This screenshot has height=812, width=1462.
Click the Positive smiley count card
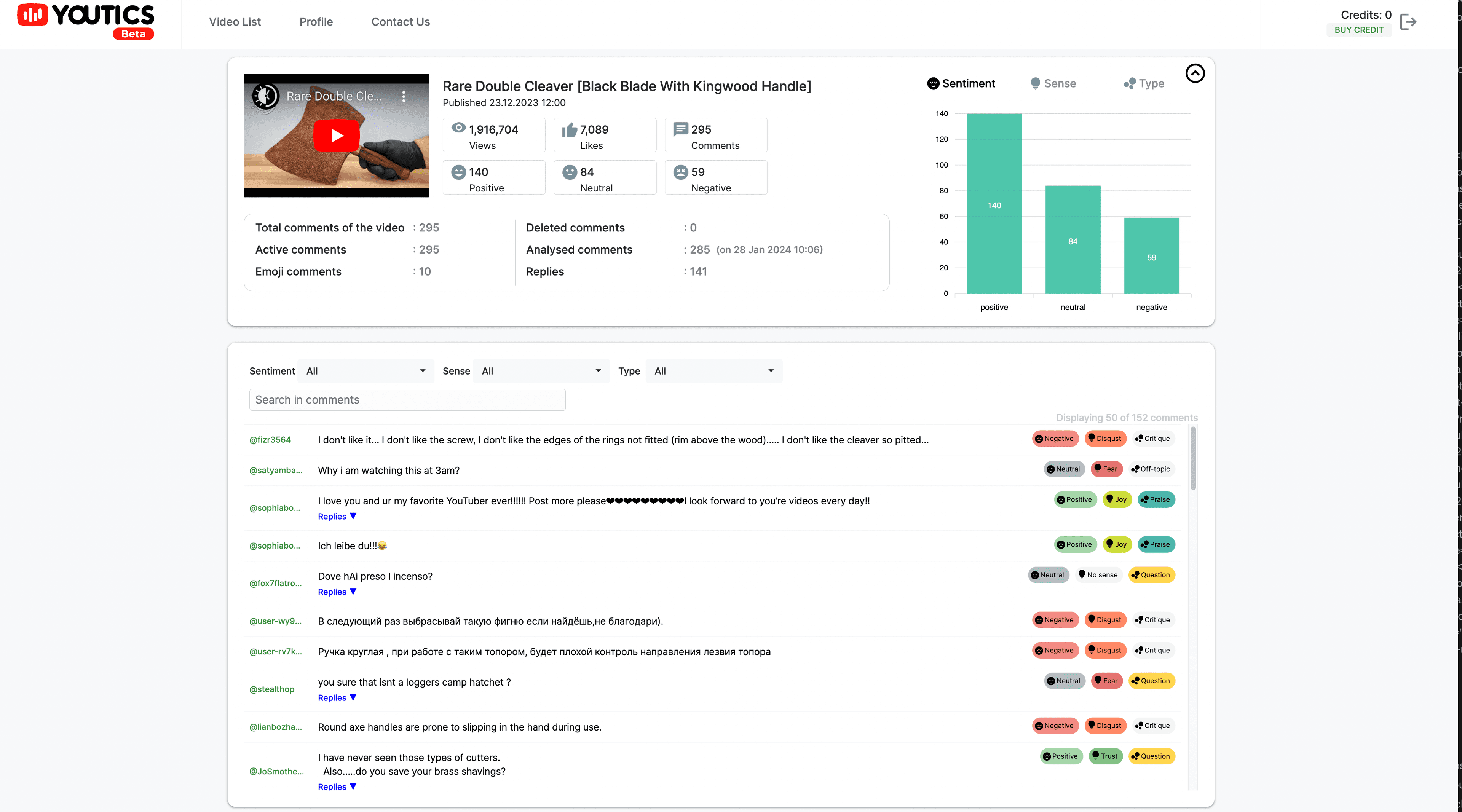(x=494, y=178)
